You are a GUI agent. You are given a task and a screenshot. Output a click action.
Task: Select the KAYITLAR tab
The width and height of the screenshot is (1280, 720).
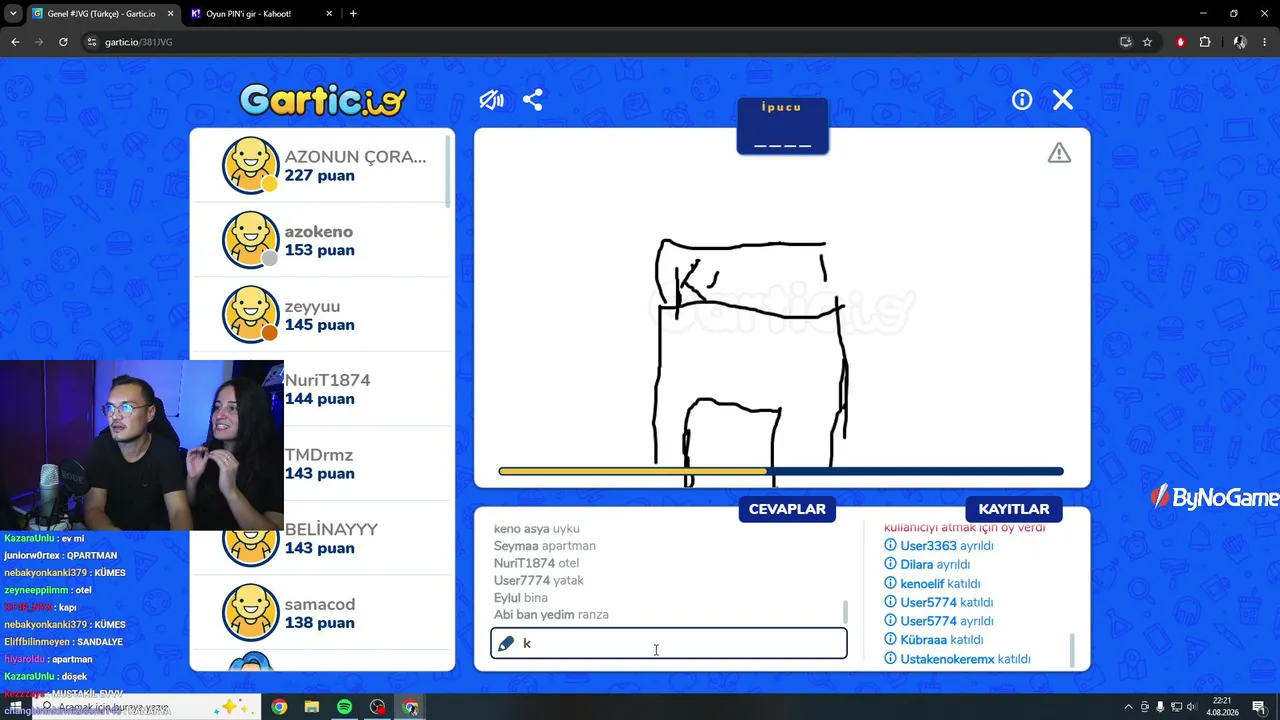click(x=1014, y=509)
